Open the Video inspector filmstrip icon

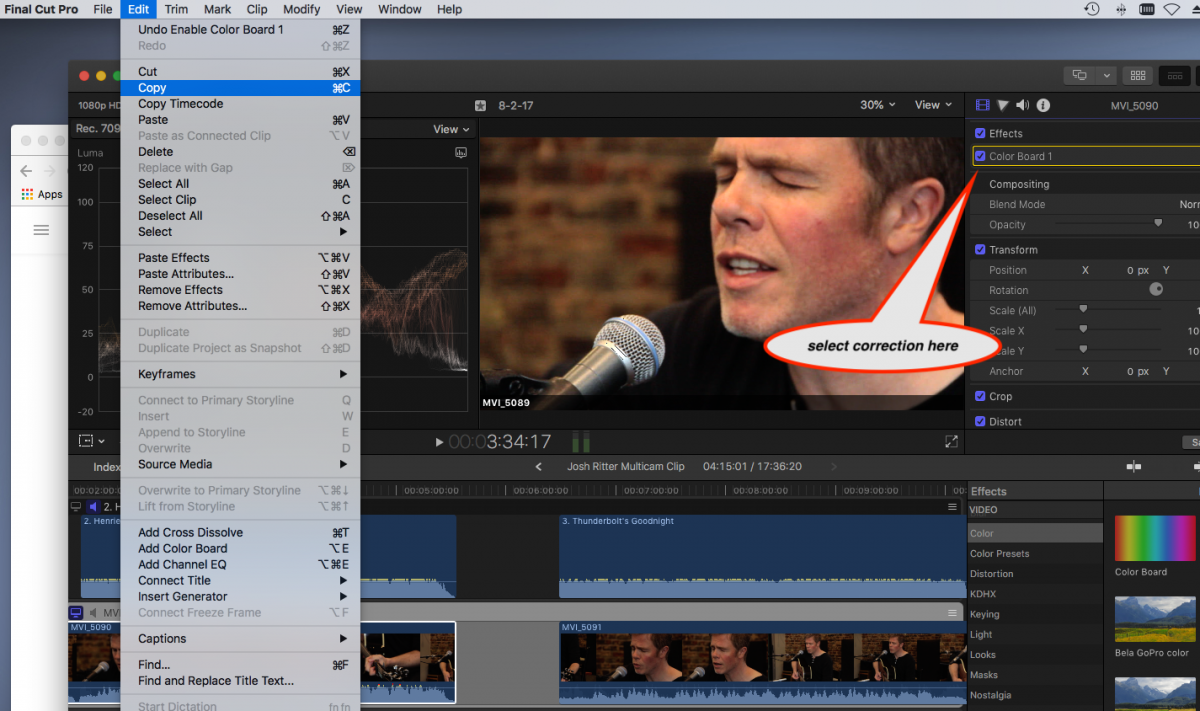tap(982, 105)
